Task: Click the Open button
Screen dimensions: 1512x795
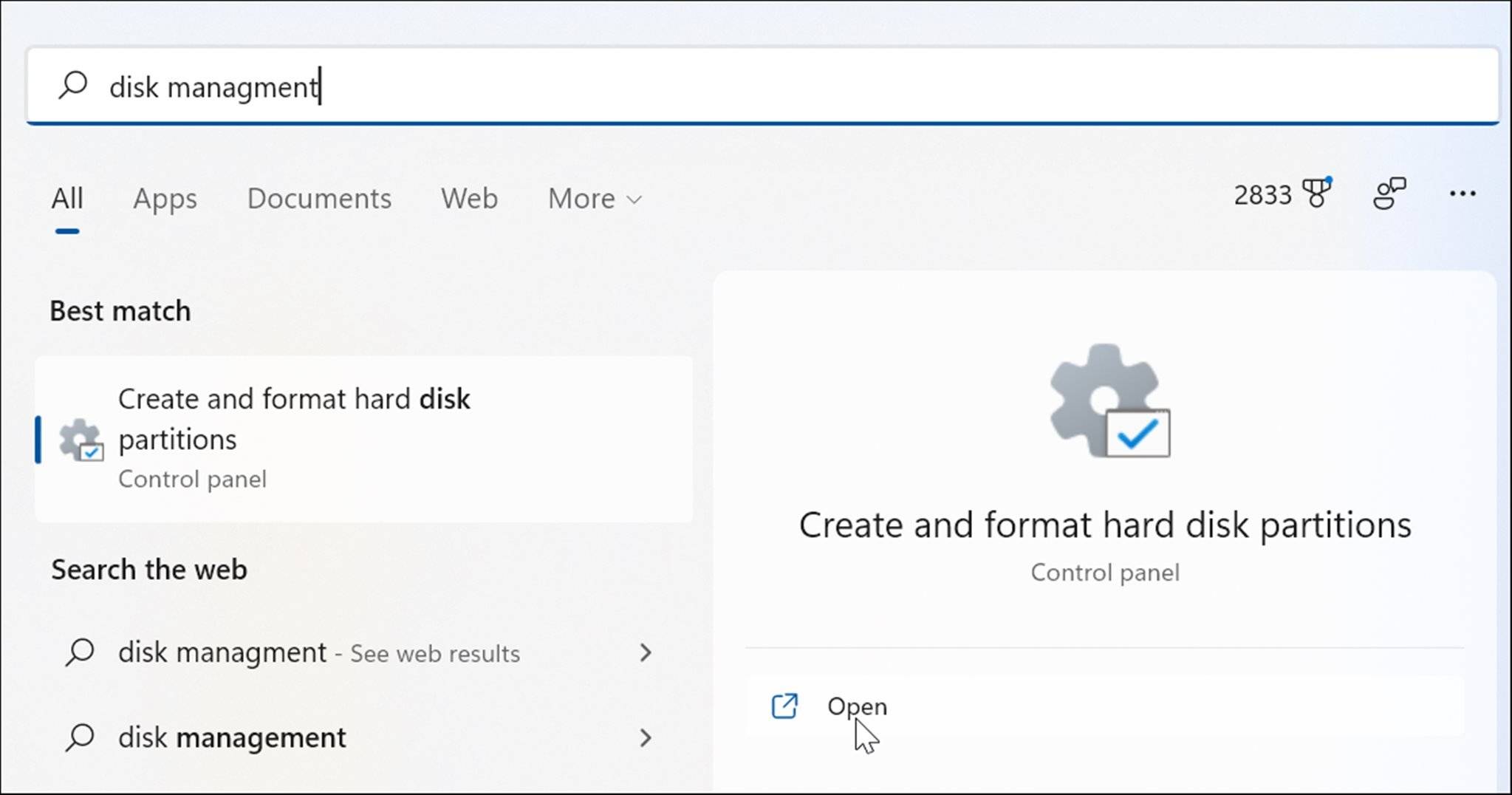Action: coord(856,706)
